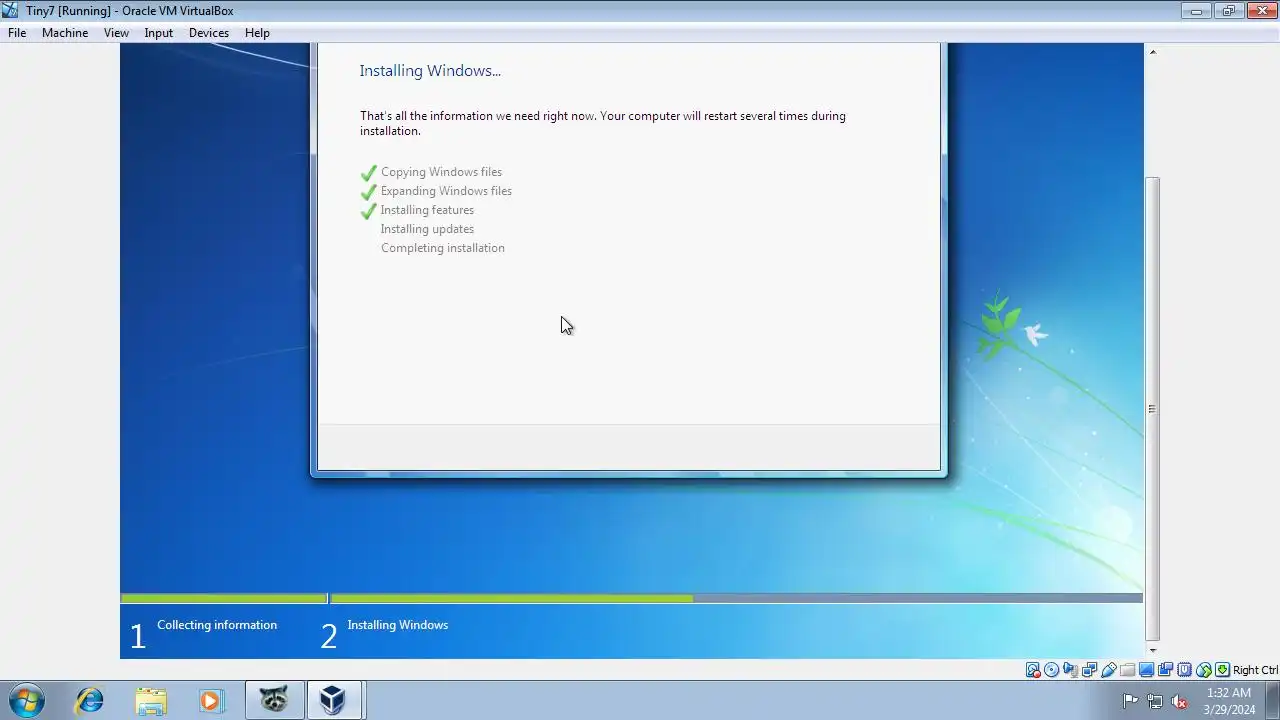
Task: Click the stage 2 Installing Windows label
Action: click(397, 625)
